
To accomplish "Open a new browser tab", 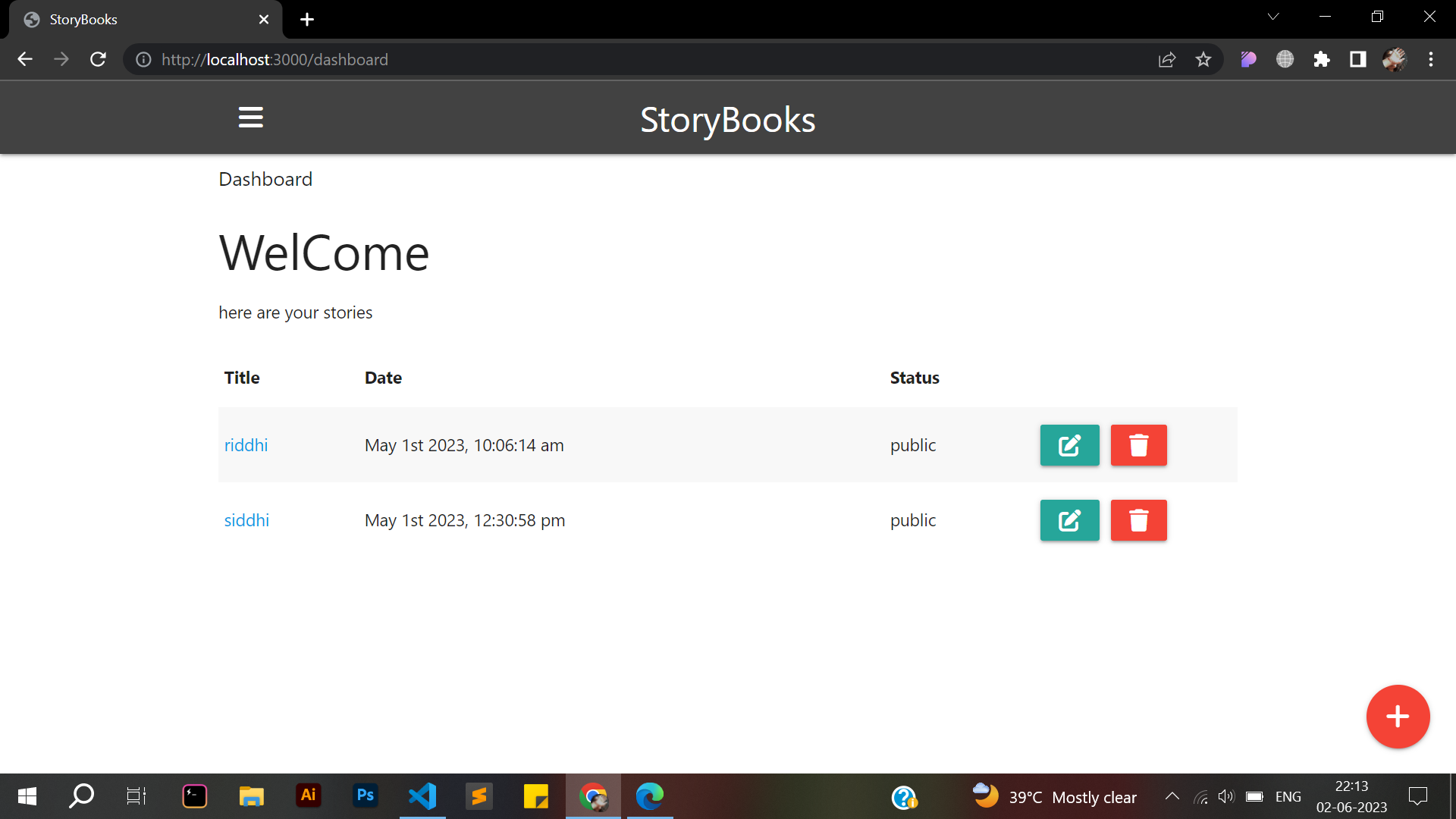I will (x=306, y=19).
